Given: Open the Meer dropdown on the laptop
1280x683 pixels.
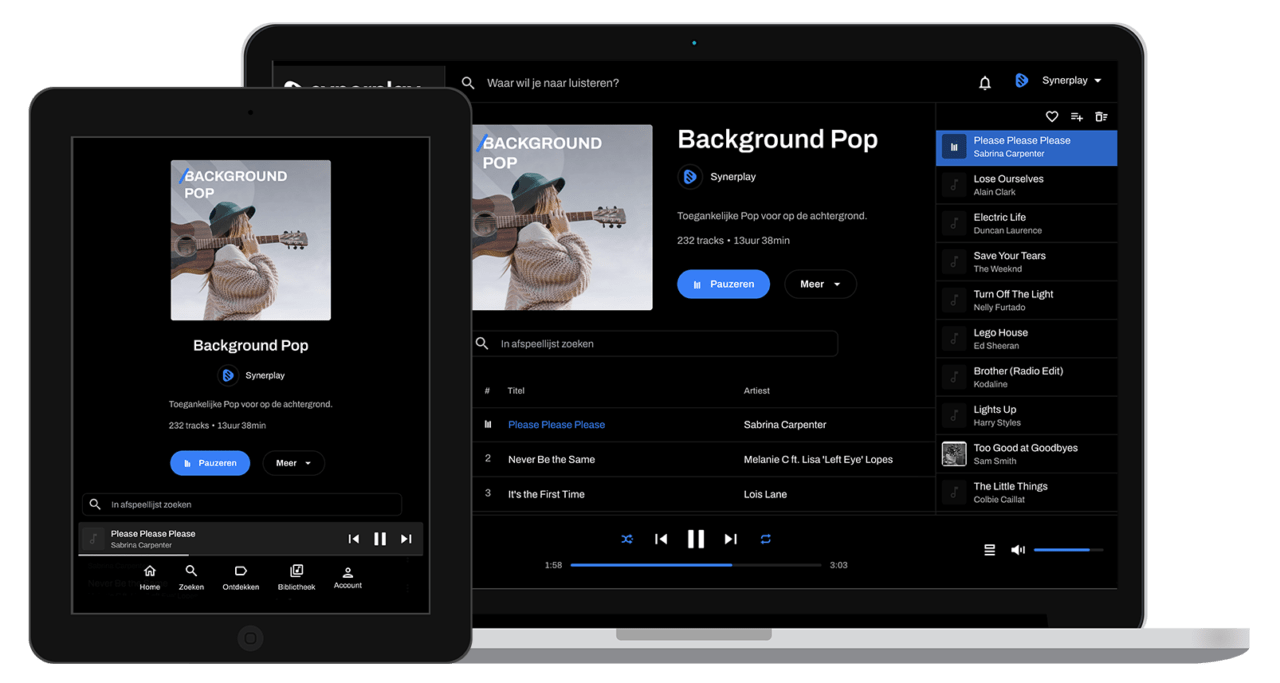Looking at the screenshot, I should (820, 284).
